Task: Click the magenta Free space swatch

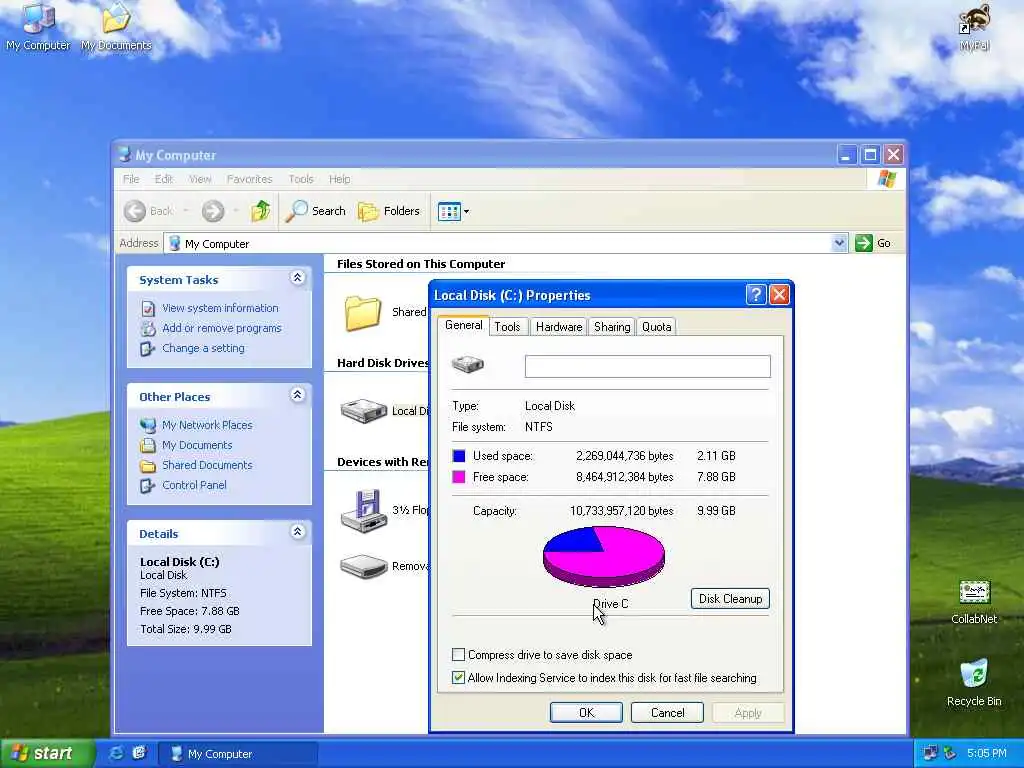Action: tap(459, 477)
